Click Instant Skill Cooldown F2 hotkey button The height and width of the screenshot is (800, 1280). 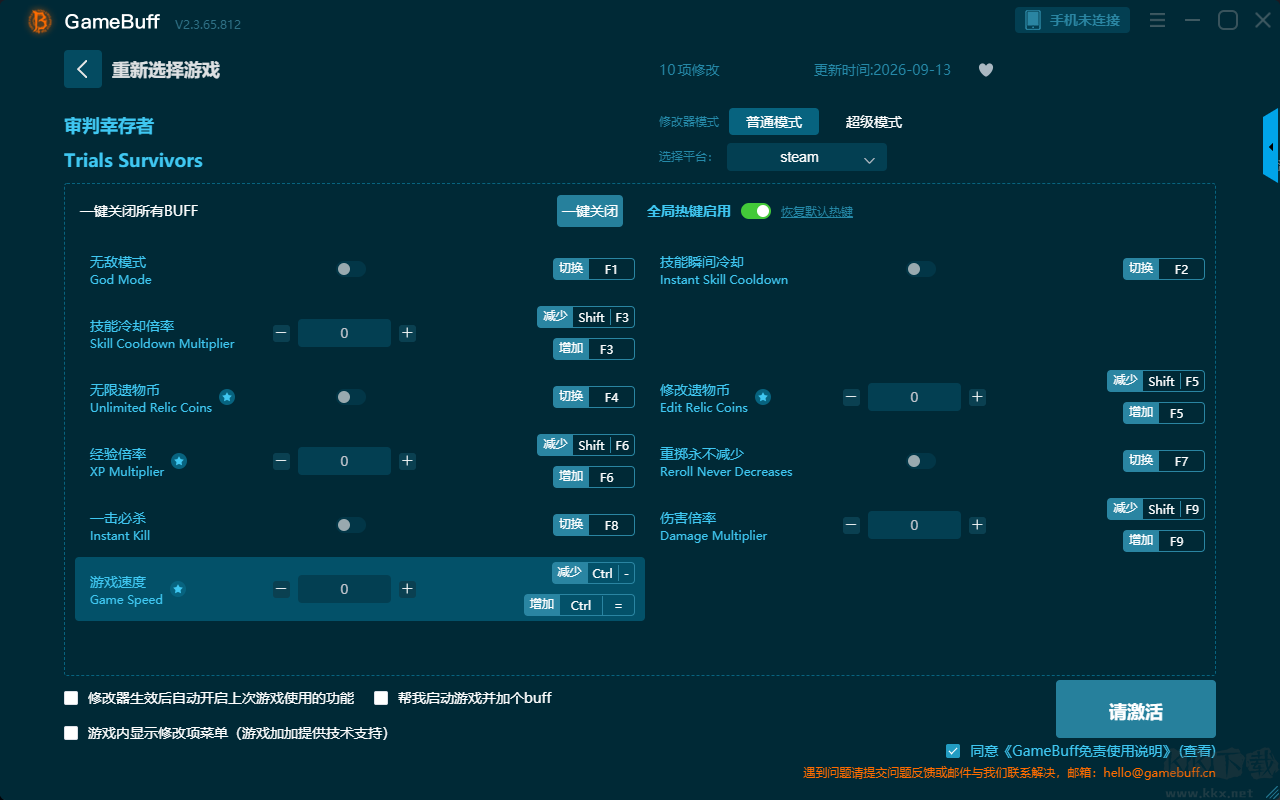pyautogui.click(x=1164, y=269)
